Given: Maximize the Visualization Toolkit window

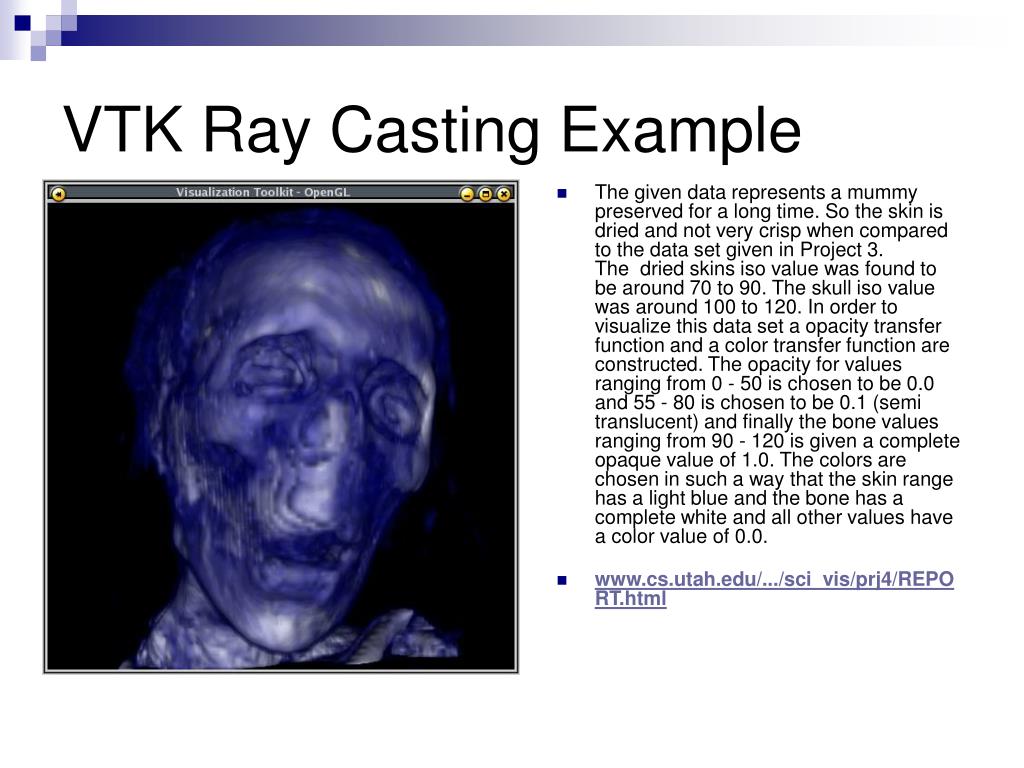Looking at the screenshot, I should pyautogui.click(x=485, y=194).
